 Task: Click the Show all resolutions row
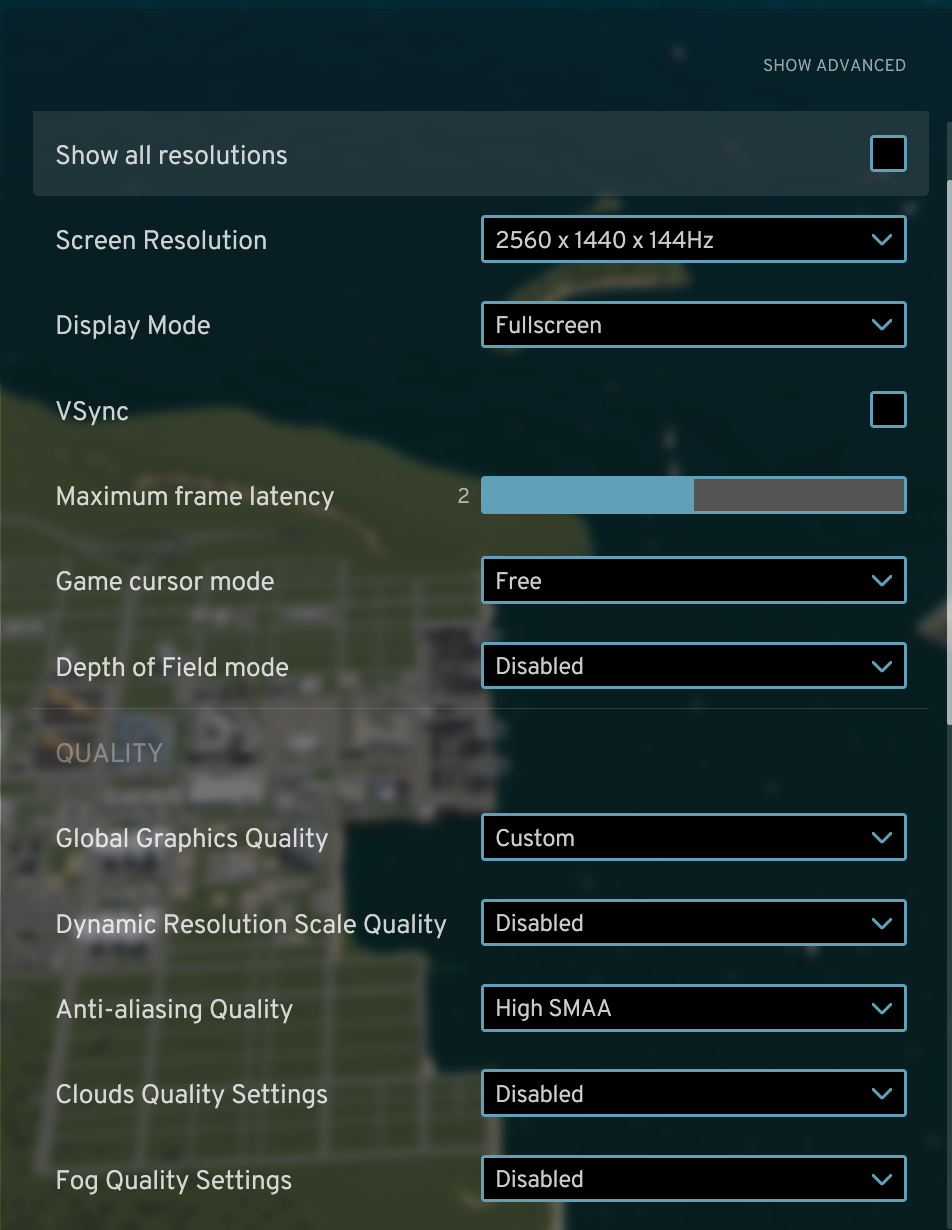[400, 154]
